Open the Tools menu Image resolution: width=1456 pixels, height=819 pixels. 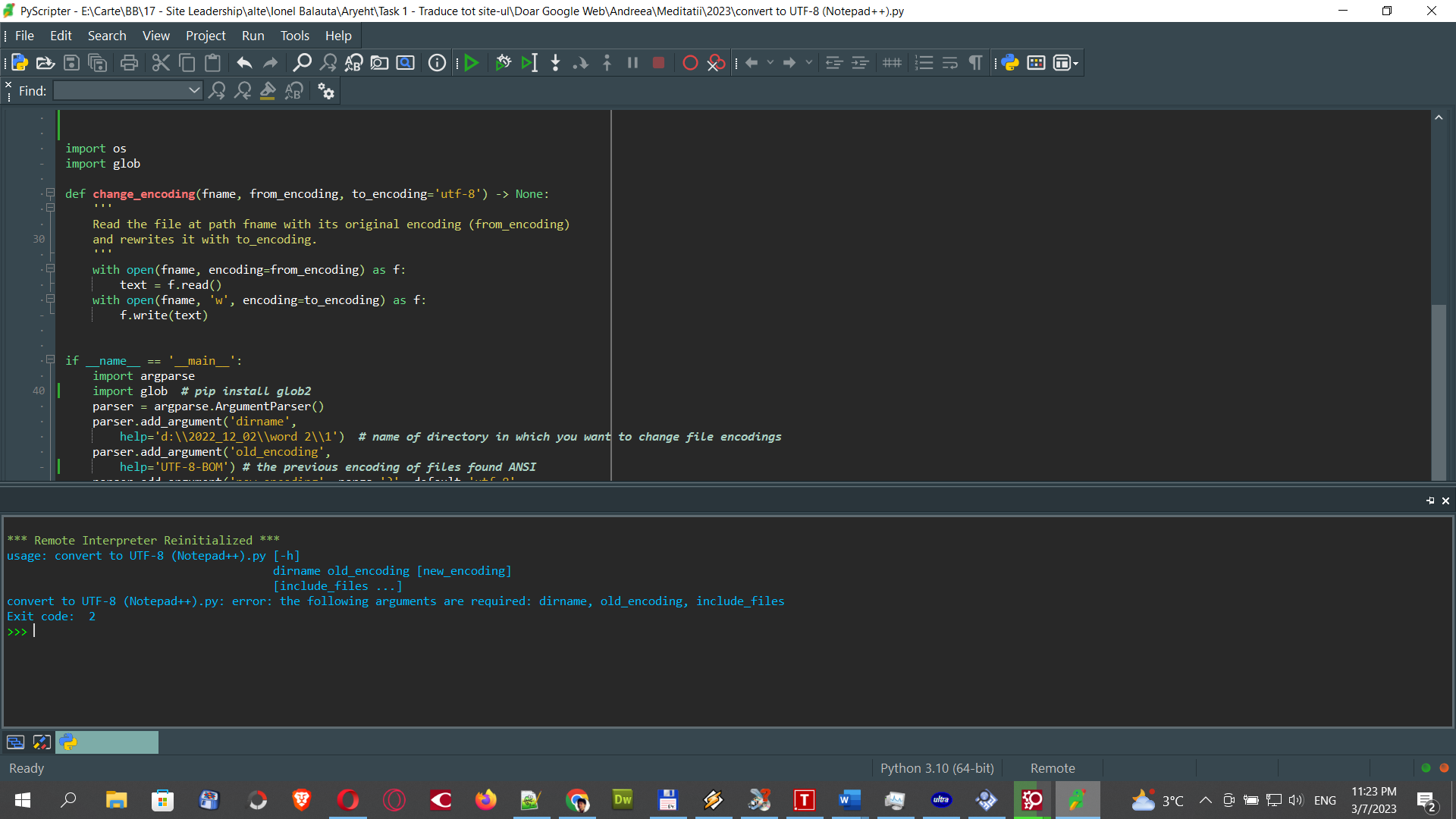[294, 36]
